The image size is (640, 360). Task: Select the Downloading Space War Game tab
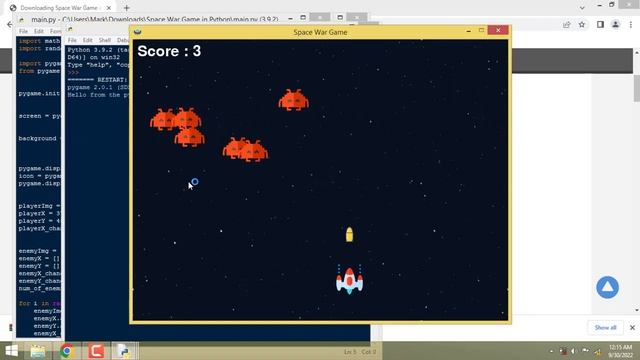[x=59, y=8]
